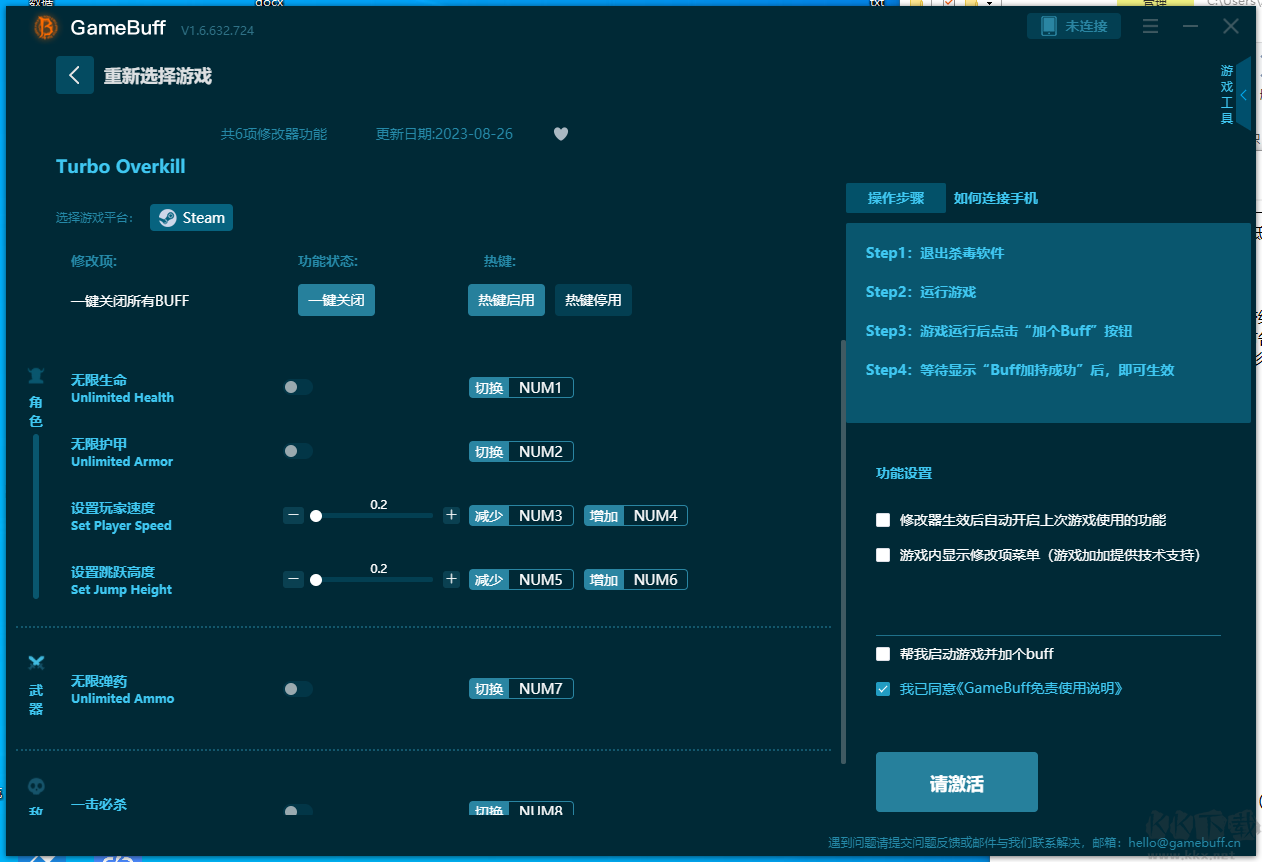Click the Turbo Overkill game title

click(121, 167)
